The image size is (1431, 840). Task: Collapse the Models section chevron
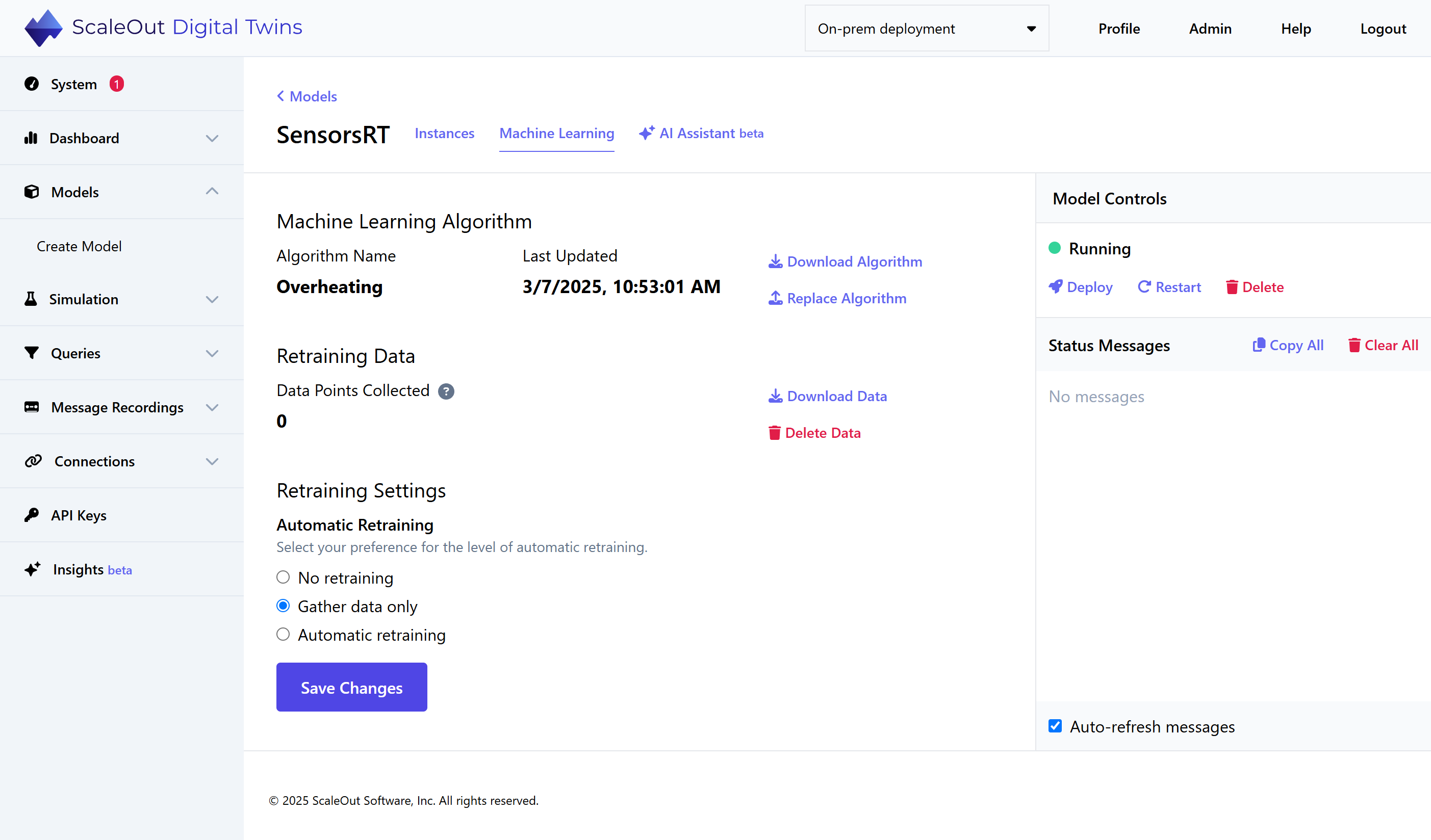(212, 191)
